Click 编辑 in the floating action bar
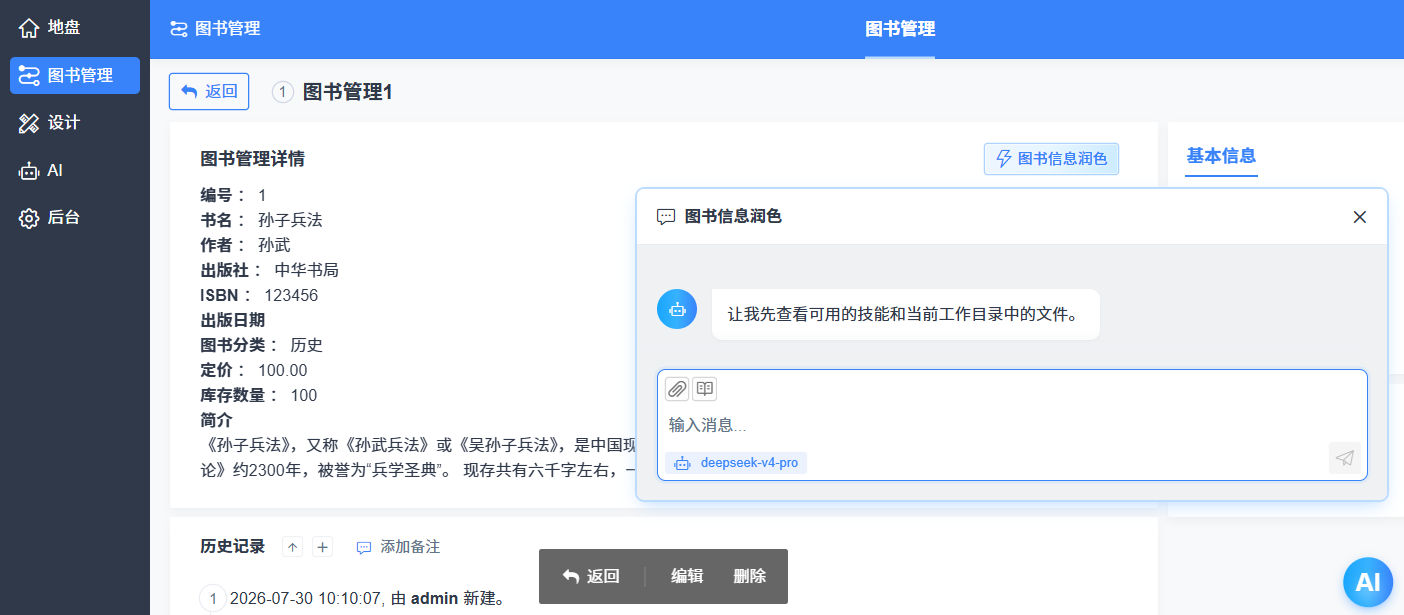Image resolution: width=1404 pixels, height=615 pixels. 687,576
